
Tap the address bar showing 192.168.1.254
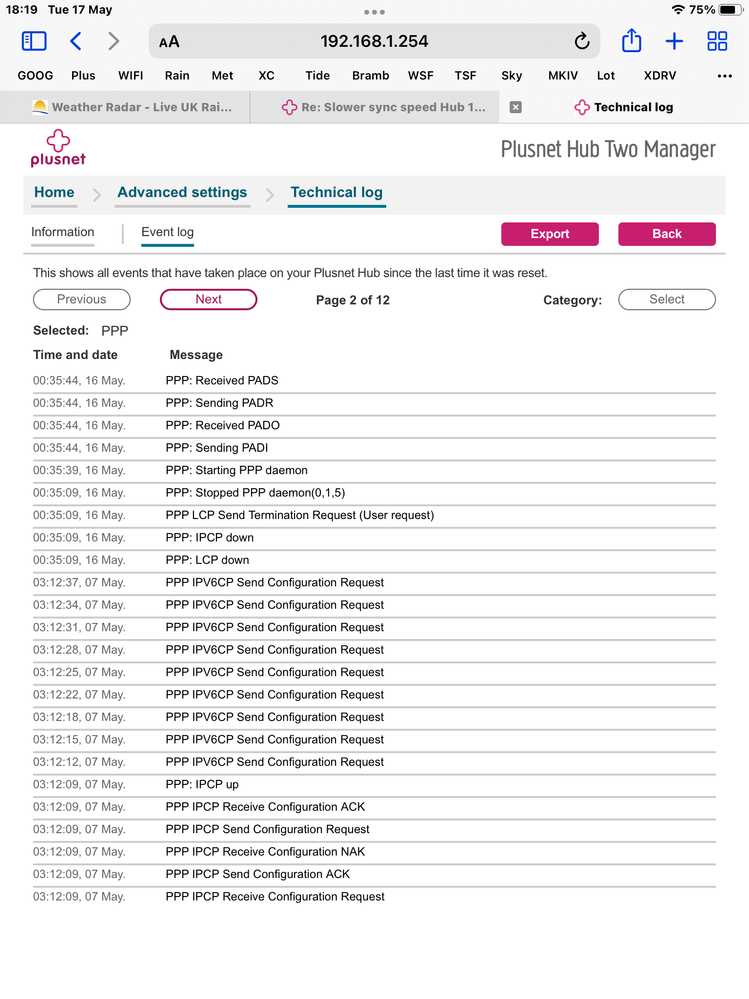click(374, 41)
